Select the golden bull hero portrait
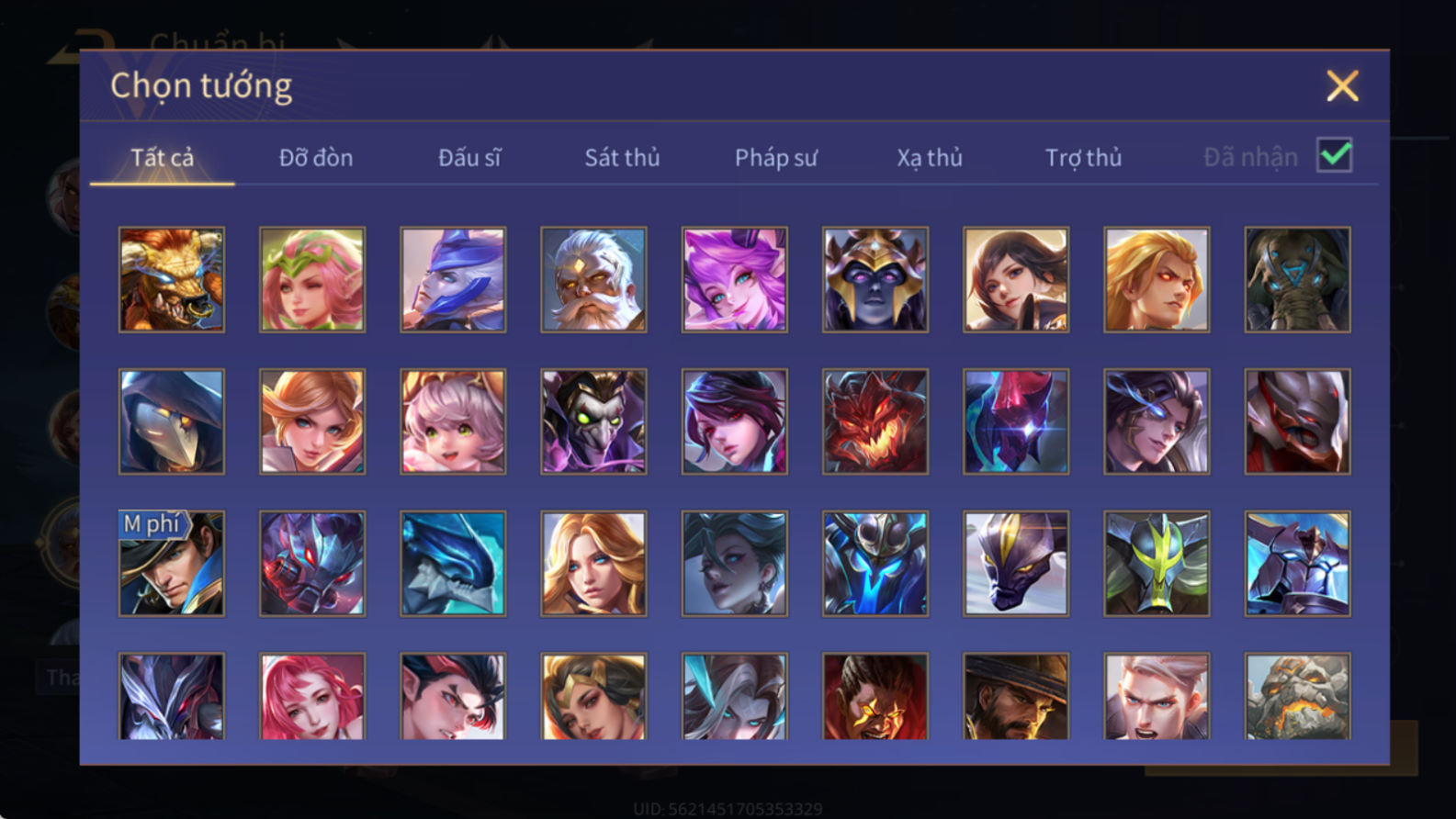 (x=172, y=279)
